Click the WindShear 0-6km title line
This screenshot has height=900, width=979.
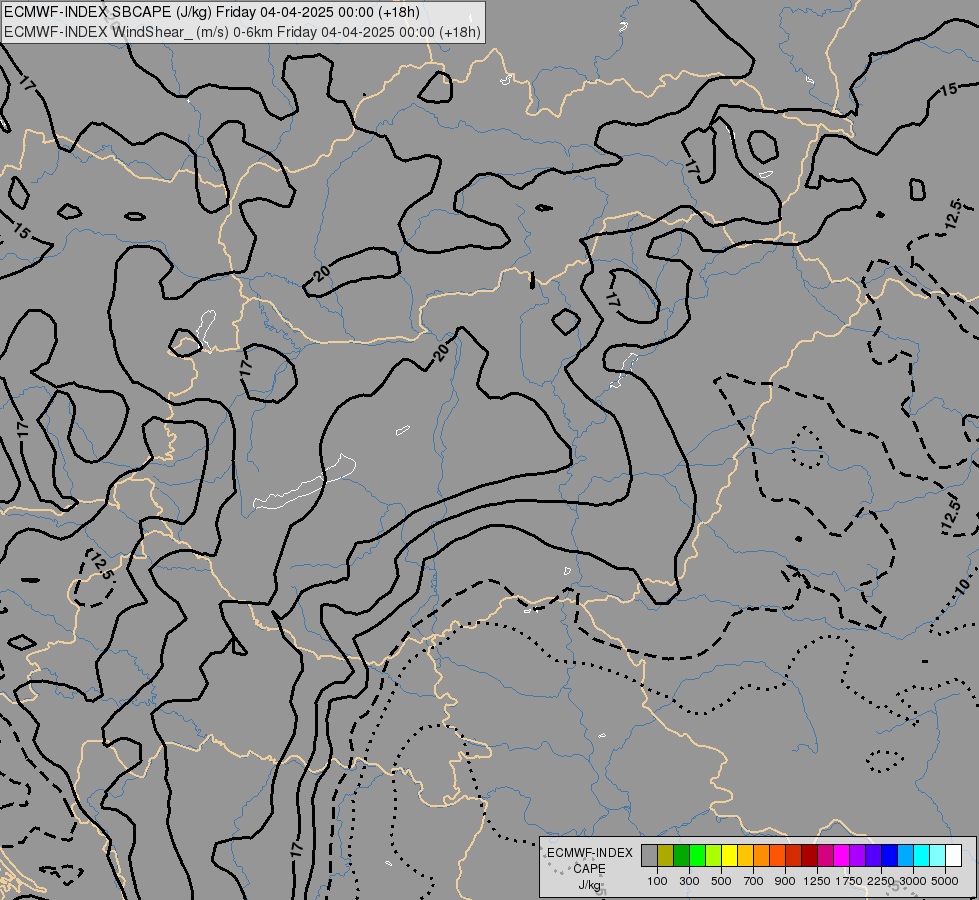(x=242, y=32)
